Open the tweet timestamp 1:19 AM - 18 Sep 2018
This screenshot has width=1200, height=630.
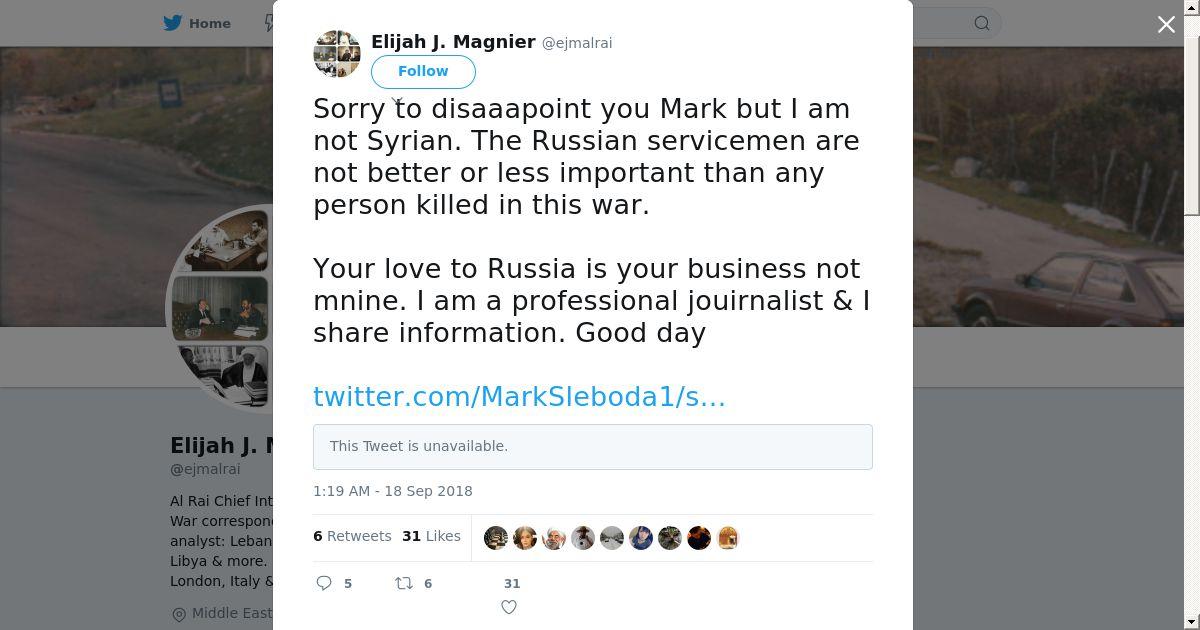(393, 491)
